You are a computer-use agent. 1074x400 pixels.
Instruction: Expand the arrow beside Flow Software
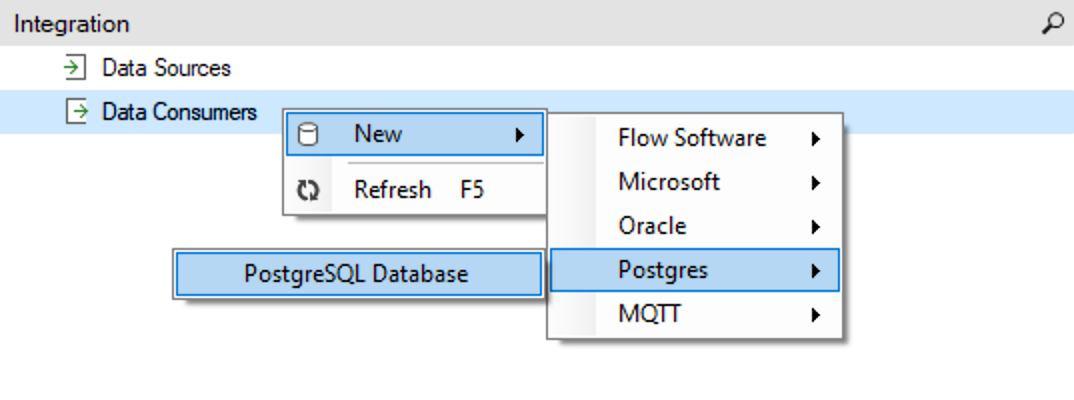(815, 139)
